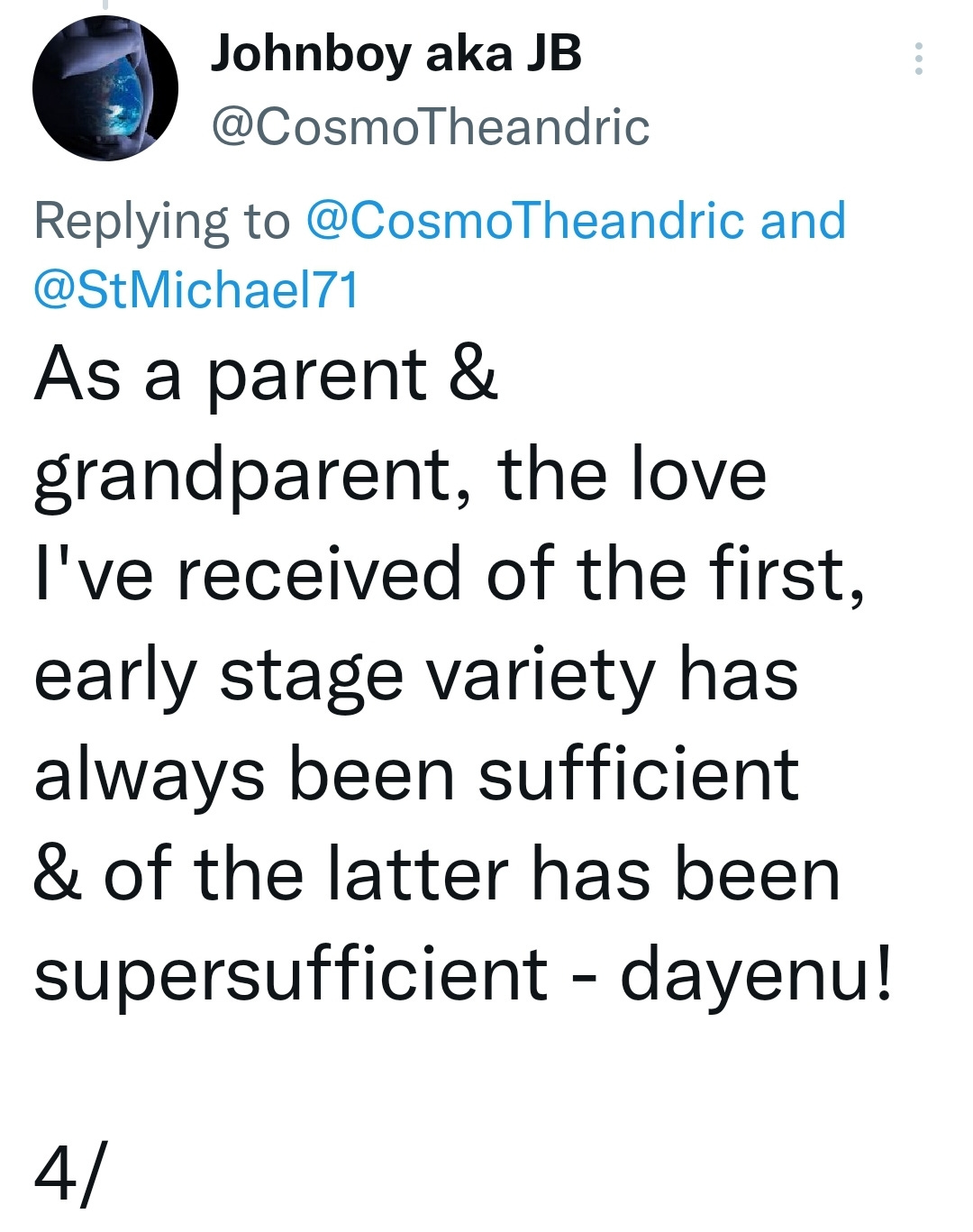Click the ampersand after 'As a parent'
Image resolution: width=973 pixels, height=1232 pixels.
[473, 375]
